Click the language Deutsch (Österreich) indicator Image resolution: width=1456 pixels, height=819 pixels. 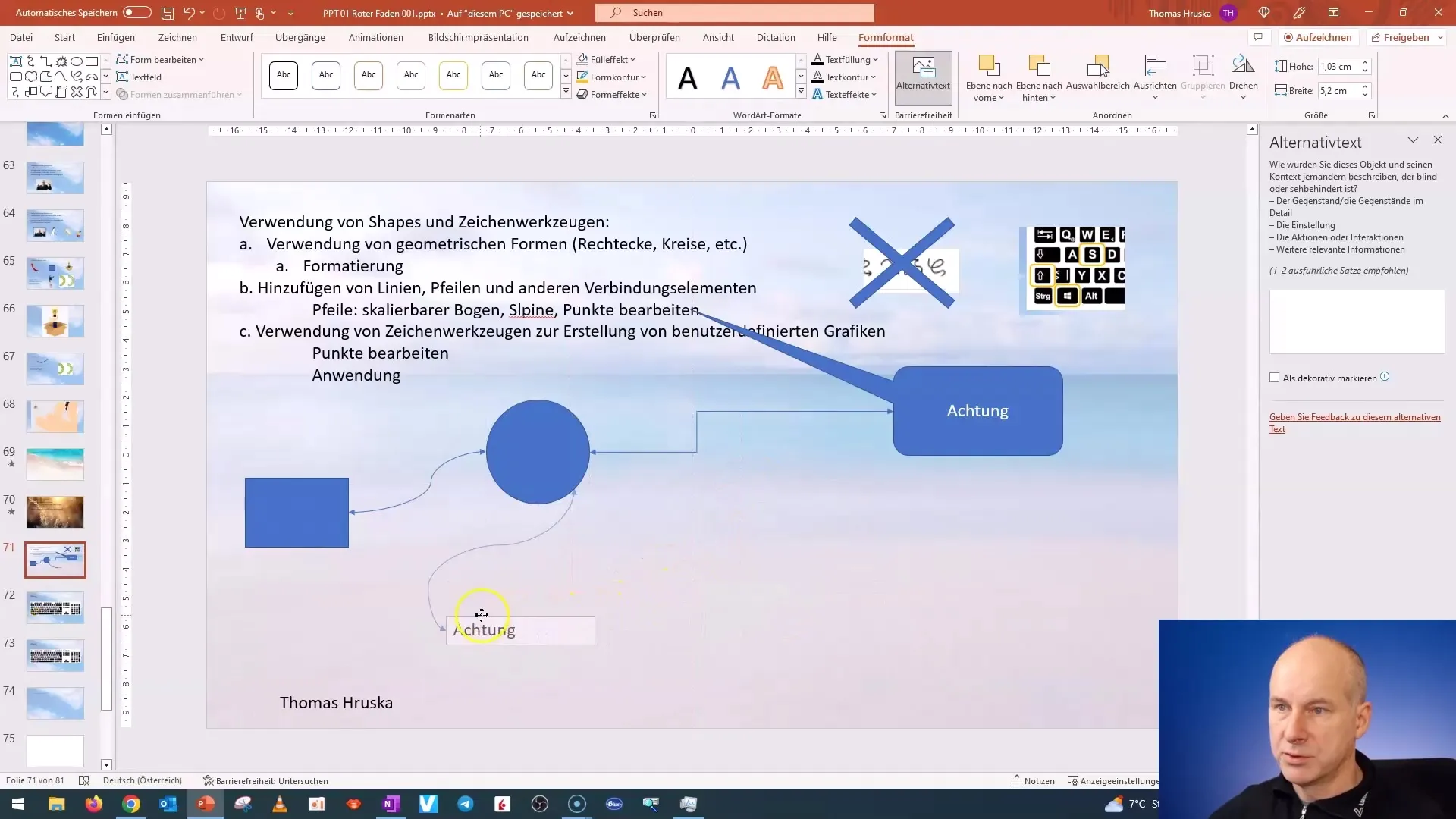coord(143,781)
